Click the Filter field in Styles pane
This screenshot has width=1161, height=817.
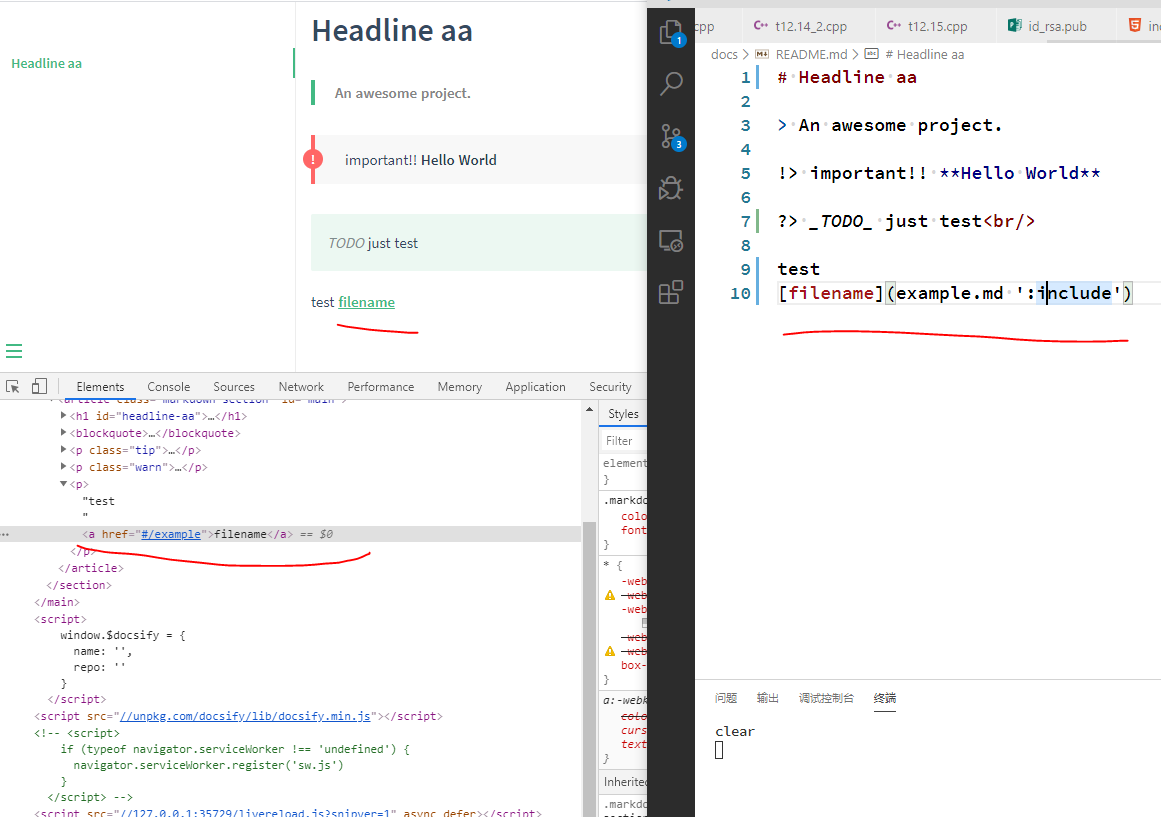click(x=620, y=440)
